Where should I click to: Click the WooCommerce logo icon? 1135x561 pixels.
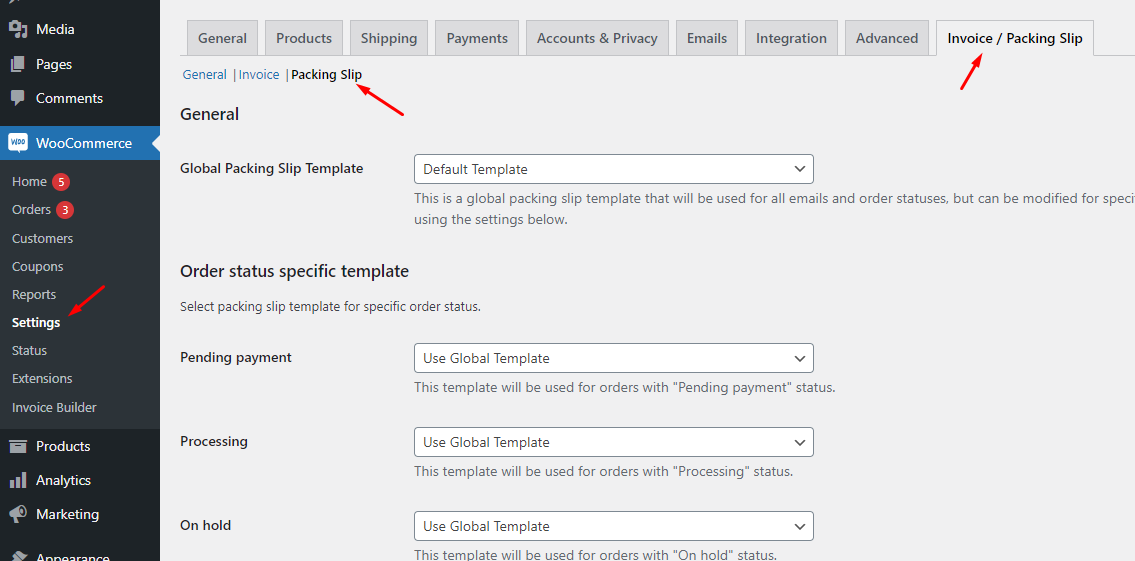pyautogui.click(x=18, y=143)
